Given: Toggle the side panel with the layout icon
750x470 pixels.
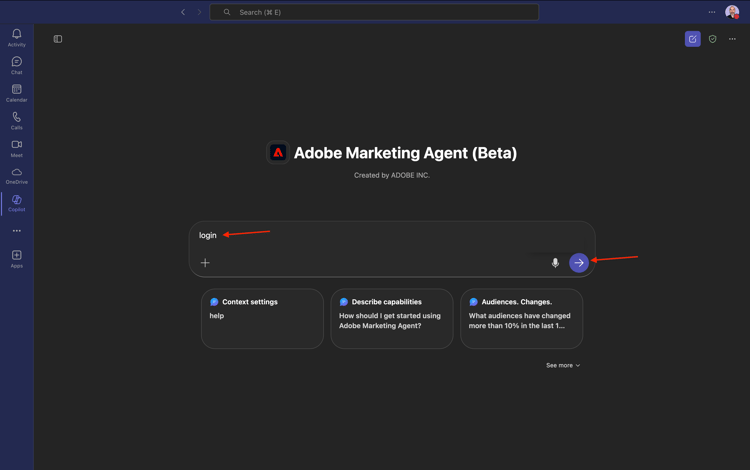Looking at the screenshot, I should (58, 39).
